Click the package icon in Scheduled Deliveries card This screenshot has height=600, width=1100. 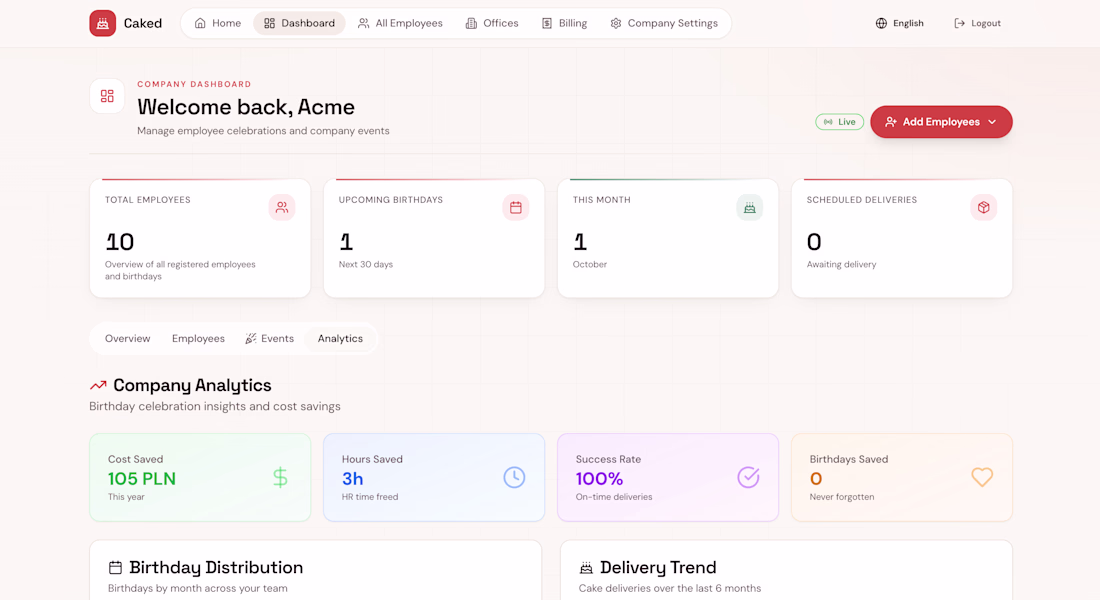[x=984, y=208]
